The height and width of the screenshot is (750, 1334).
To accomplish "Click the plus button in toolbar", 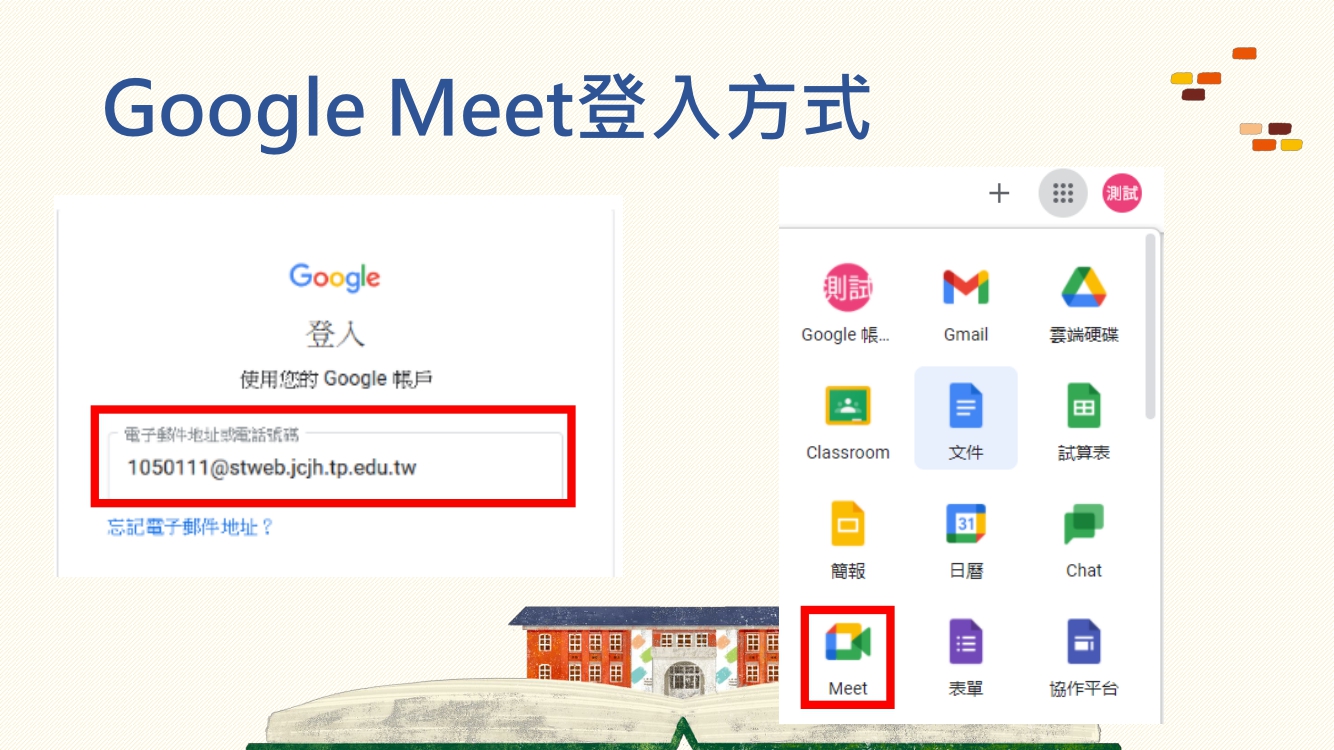I will pos(999,193).
